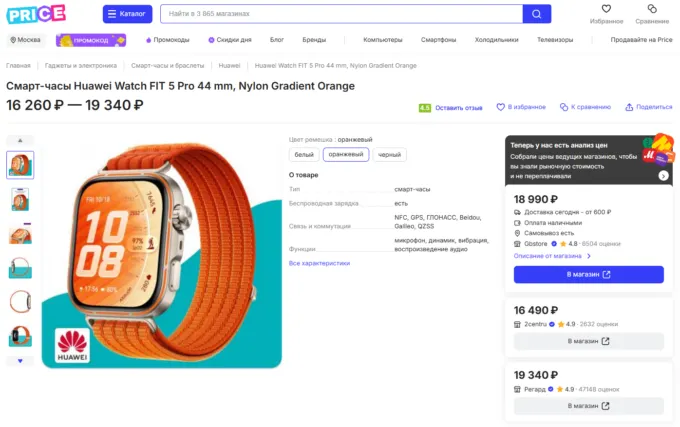Click the промокод promo banner
Viewport: 680px width, 427px height.
coord(91,40)
